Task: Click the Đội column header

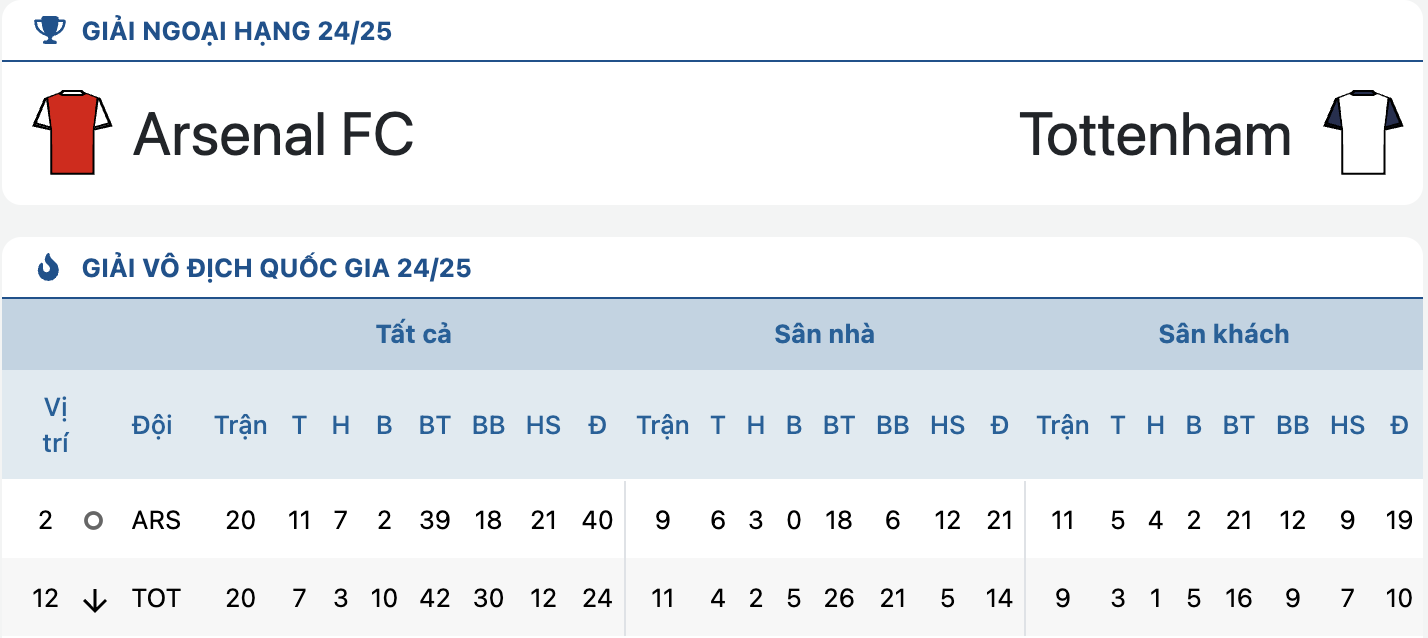Action: coord(152,425)
